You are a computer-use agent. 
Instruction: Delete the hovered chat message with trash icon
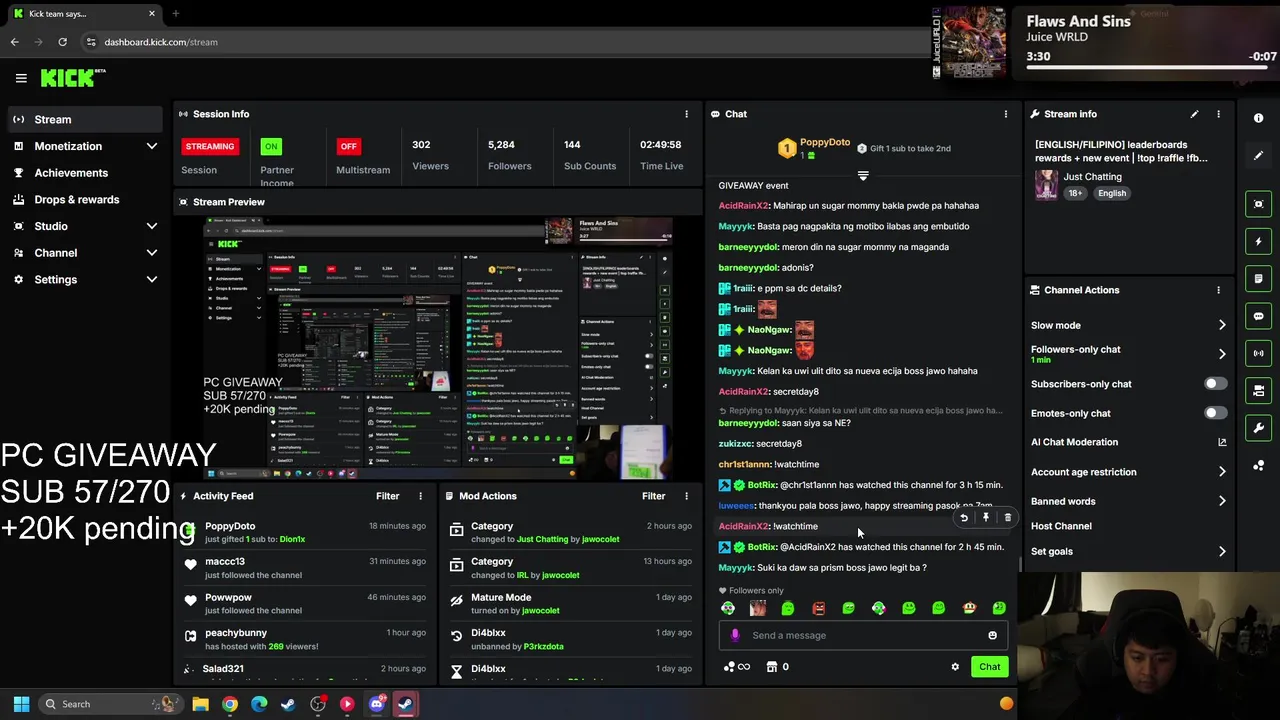[1007, 518]
